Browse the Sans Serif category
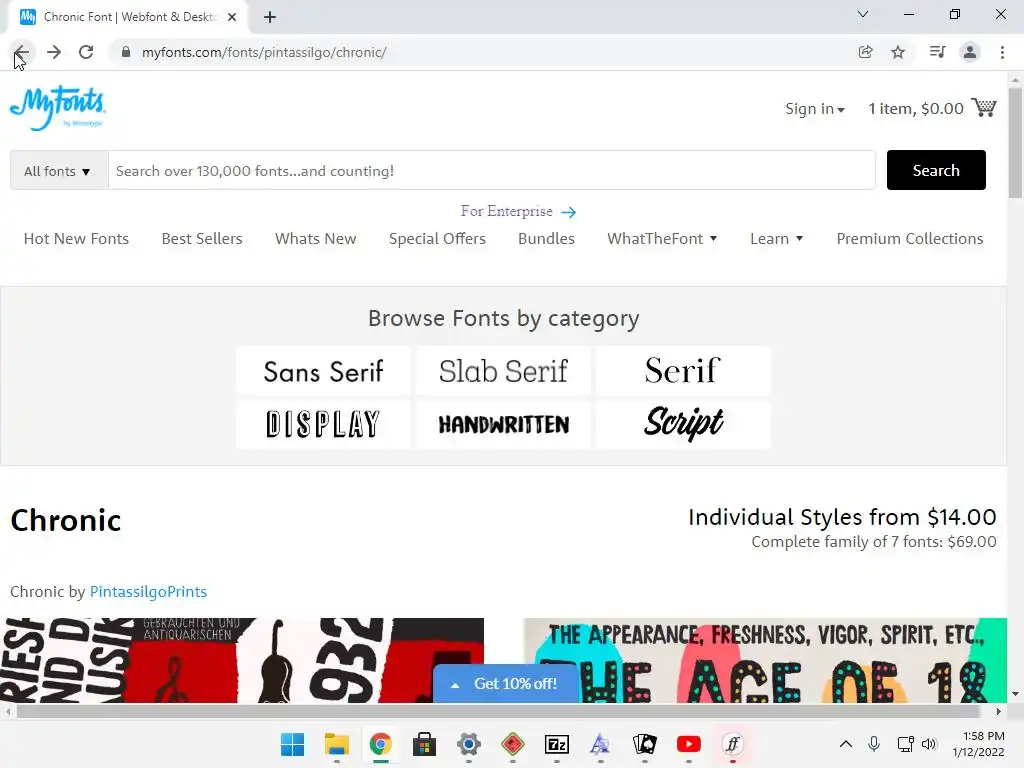1024x768 pixels. (323, 371)
